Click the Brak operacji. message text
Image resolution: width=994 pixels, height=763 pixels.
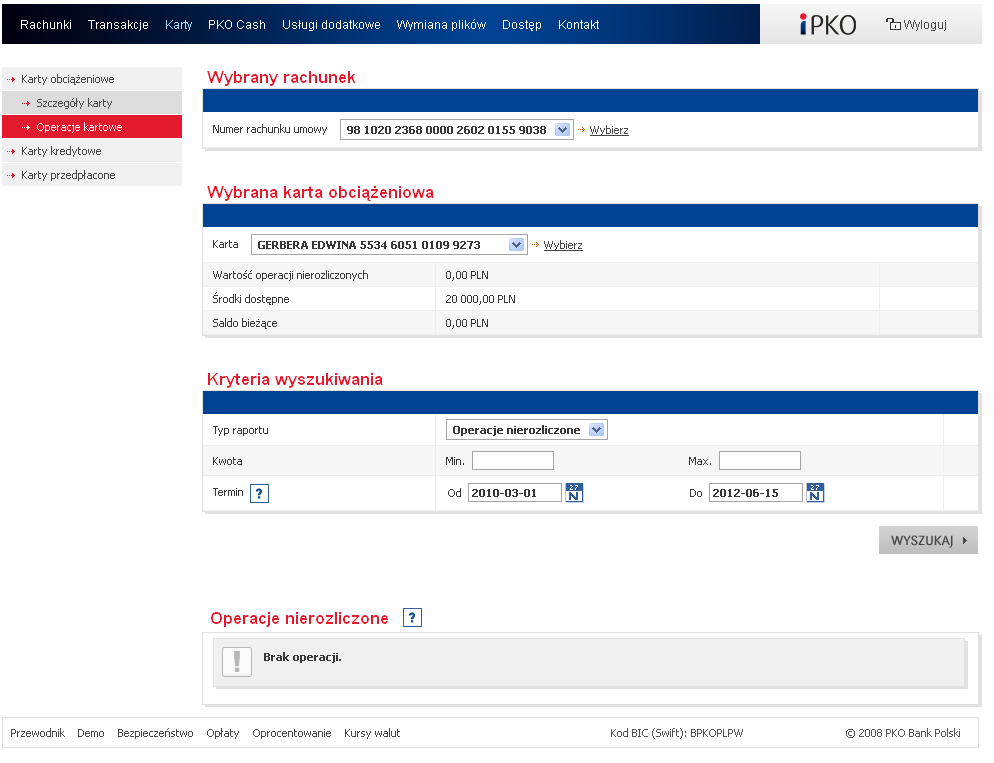pos(302,657)
